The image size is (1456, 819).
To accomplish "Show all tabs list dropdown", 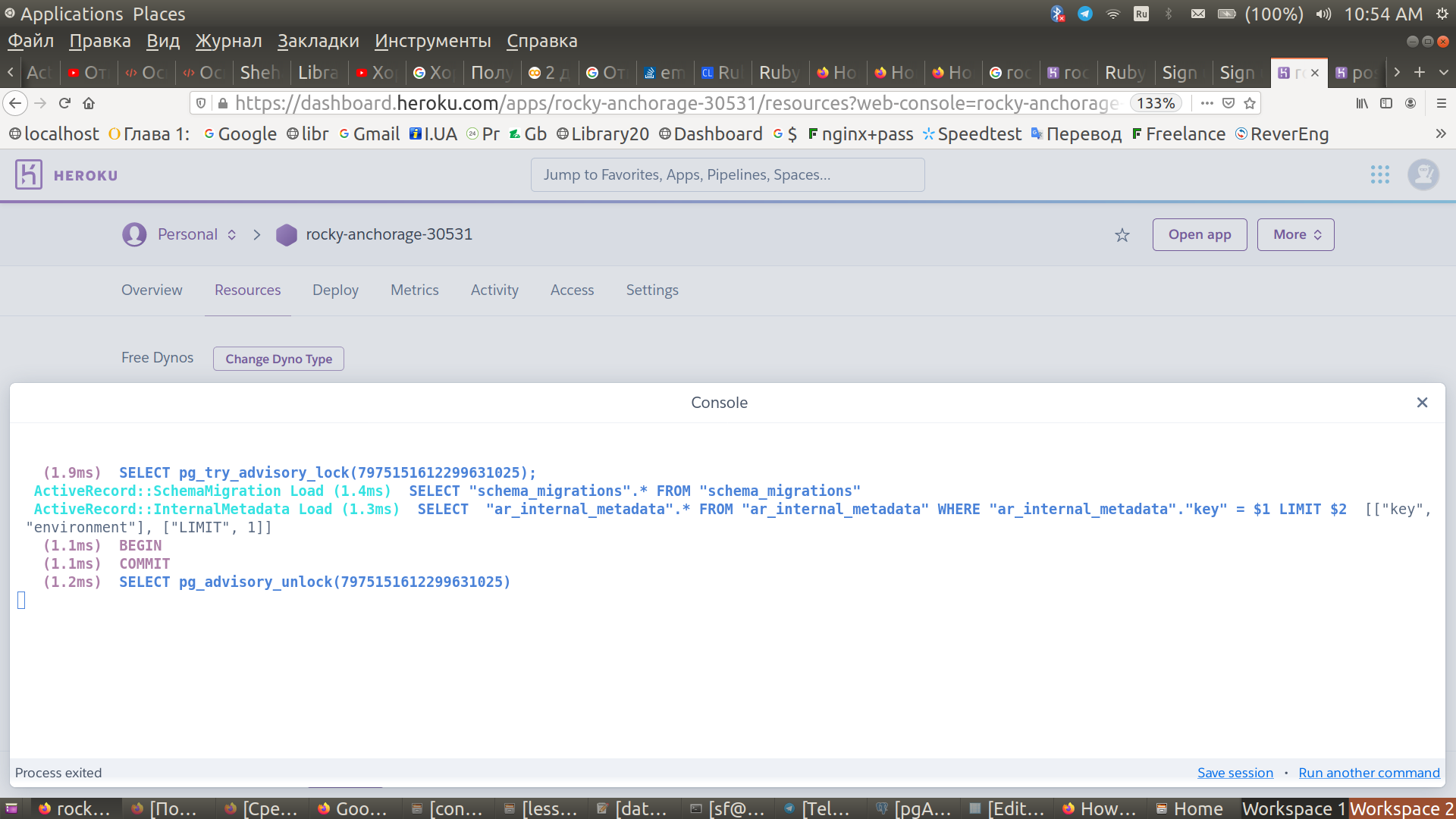I will pyautogui.click(x=1444, y=72).
